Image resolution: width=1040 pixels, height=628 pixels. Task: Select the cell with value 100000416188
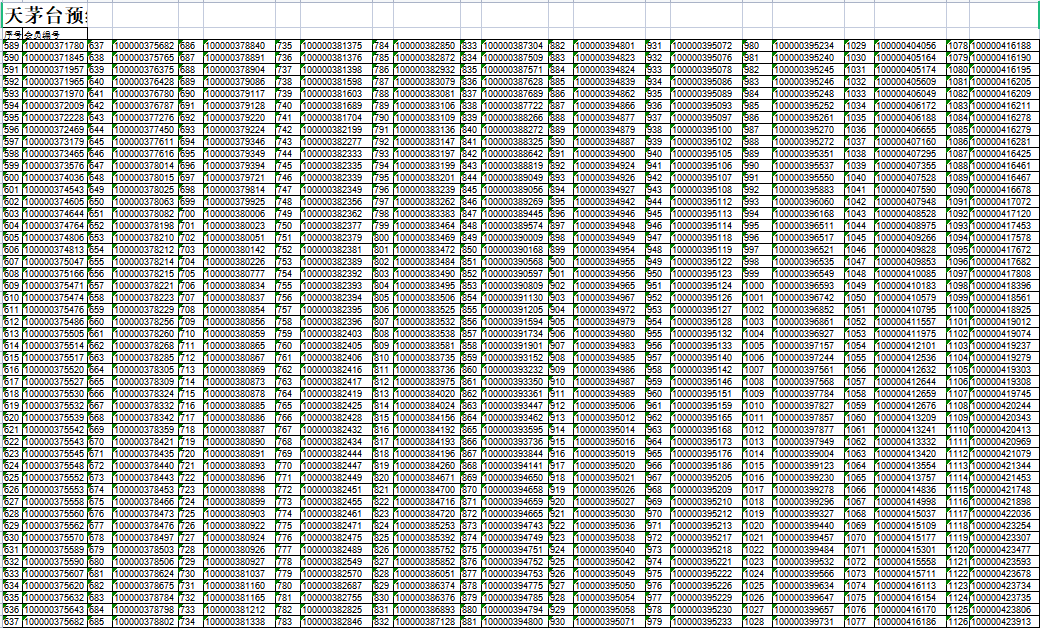tap(1003, 46)
